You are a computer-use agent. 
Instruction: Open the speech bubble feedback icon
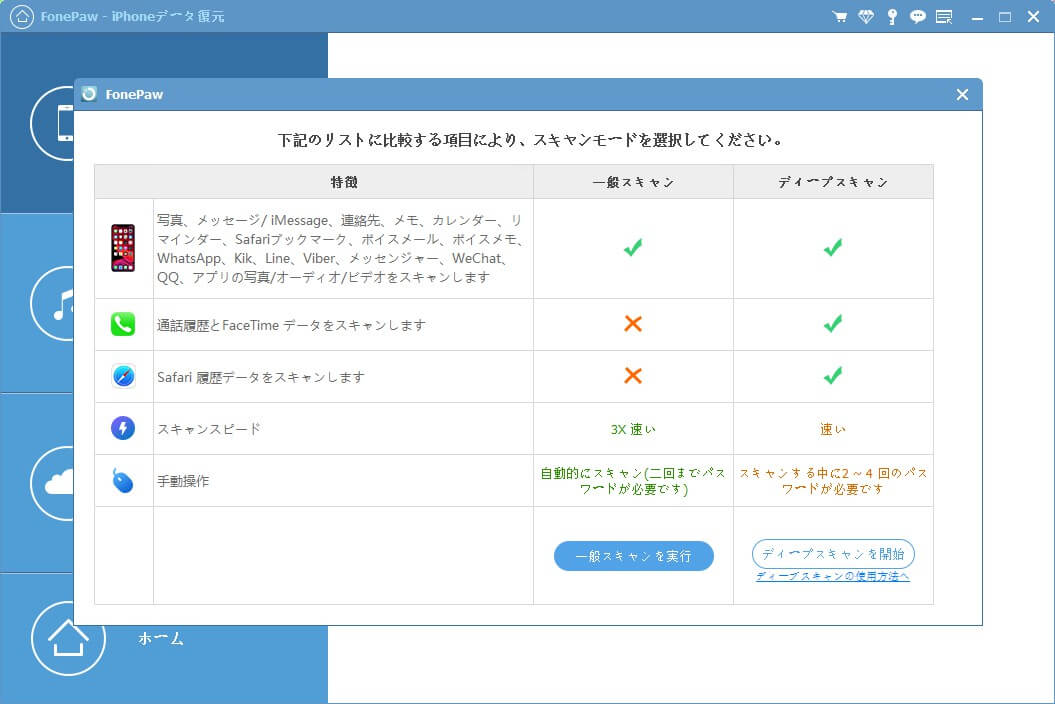pos(918,17)
